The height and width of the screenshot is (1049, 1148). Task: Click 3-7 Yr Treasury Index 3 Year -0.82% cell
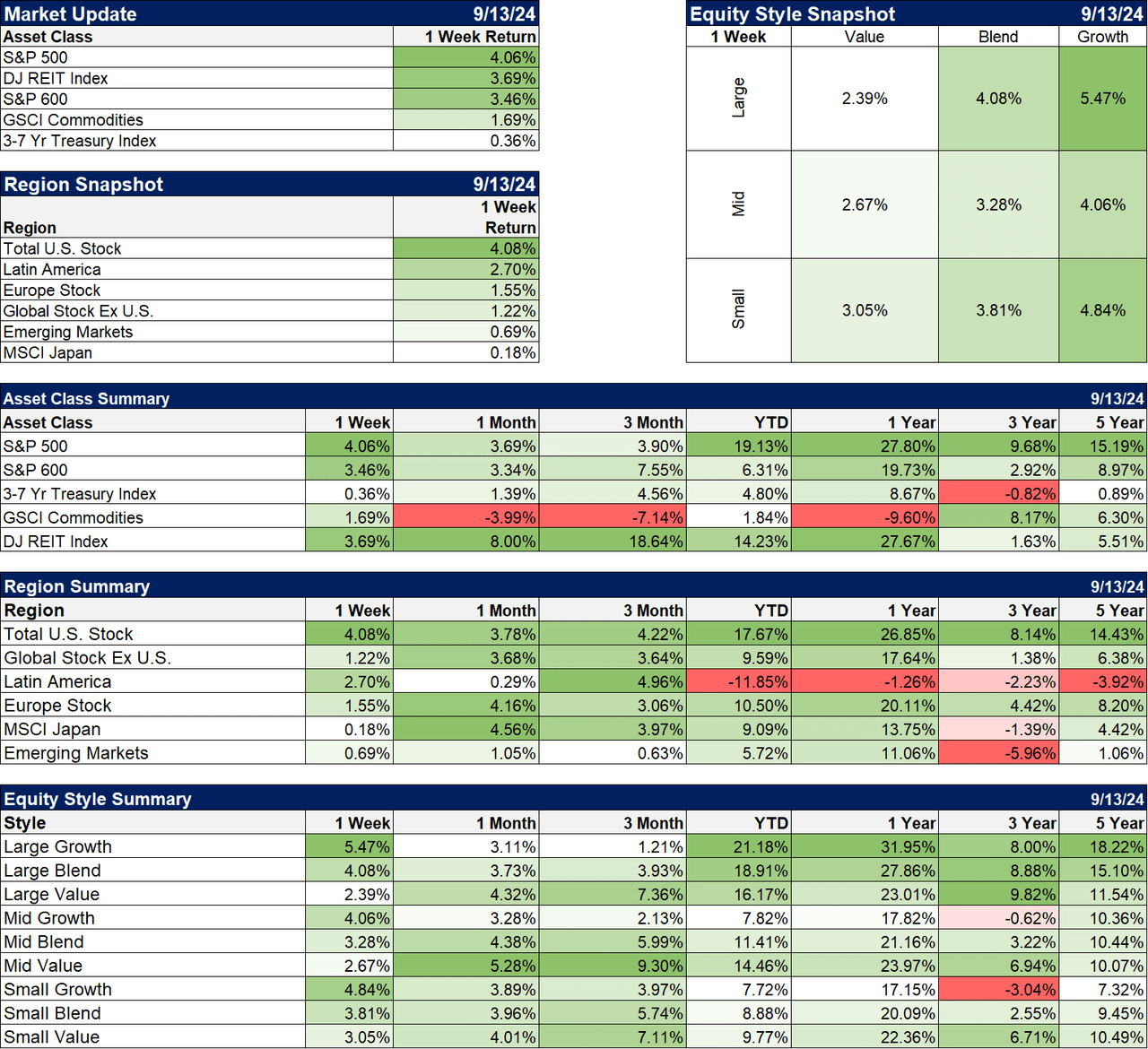pos(998,493)
